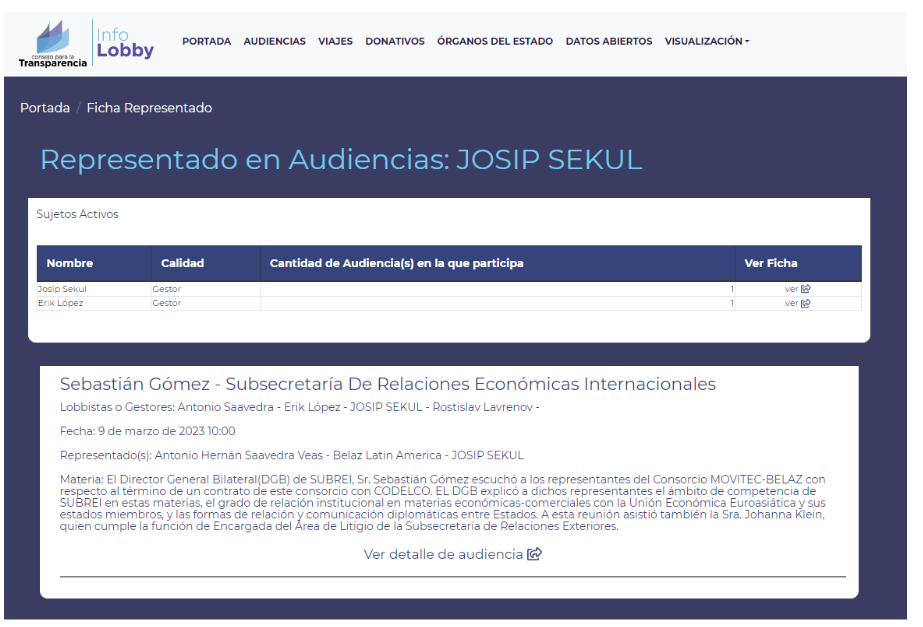The height and width of the screenshot is (627, 923).
Task: Click the 'Sujetos Activos' label
Action: 77,214
